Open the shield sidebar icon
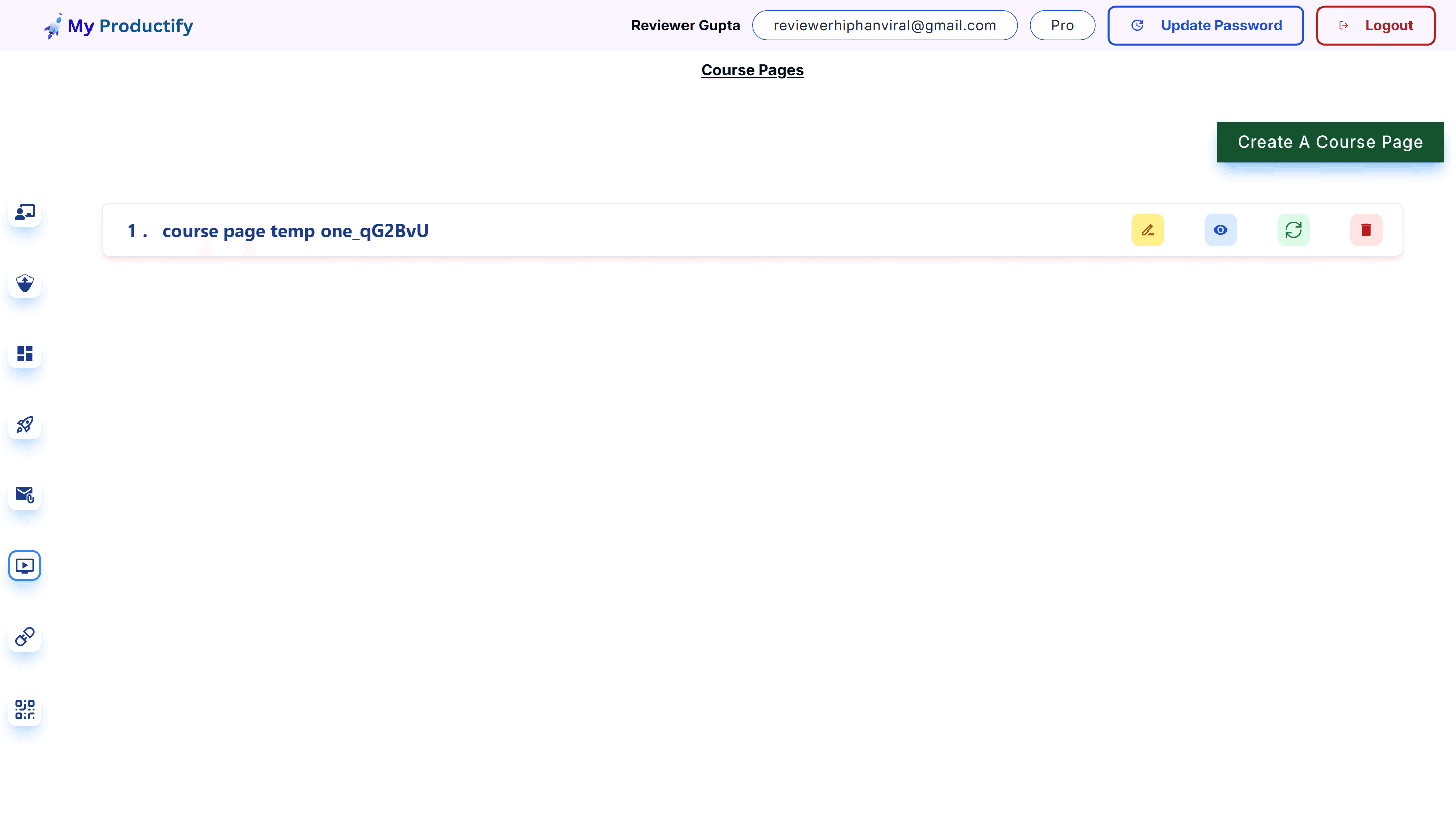The height and width of the screenshot is (832, 1456). 25,283
